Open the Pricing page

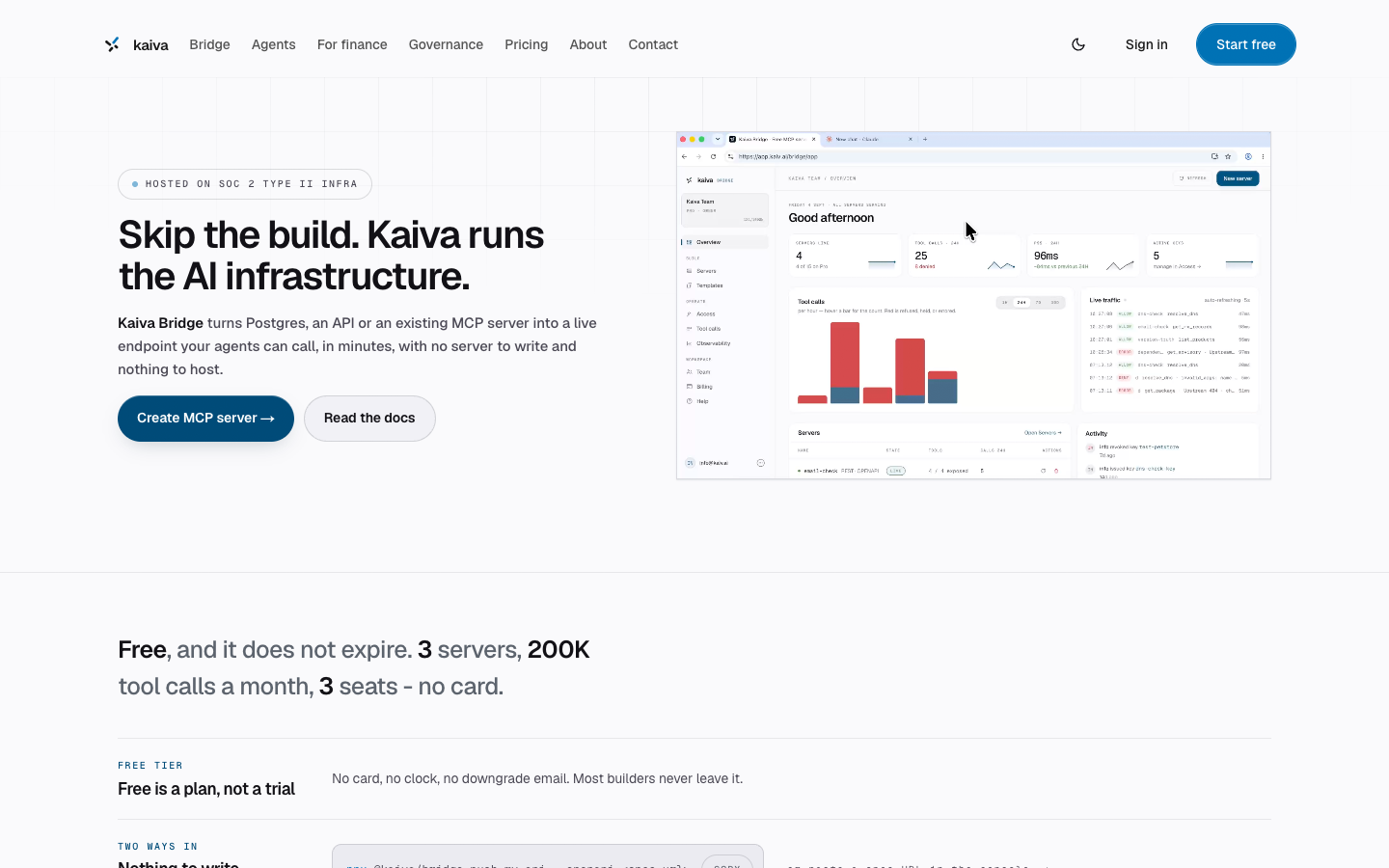526,44
